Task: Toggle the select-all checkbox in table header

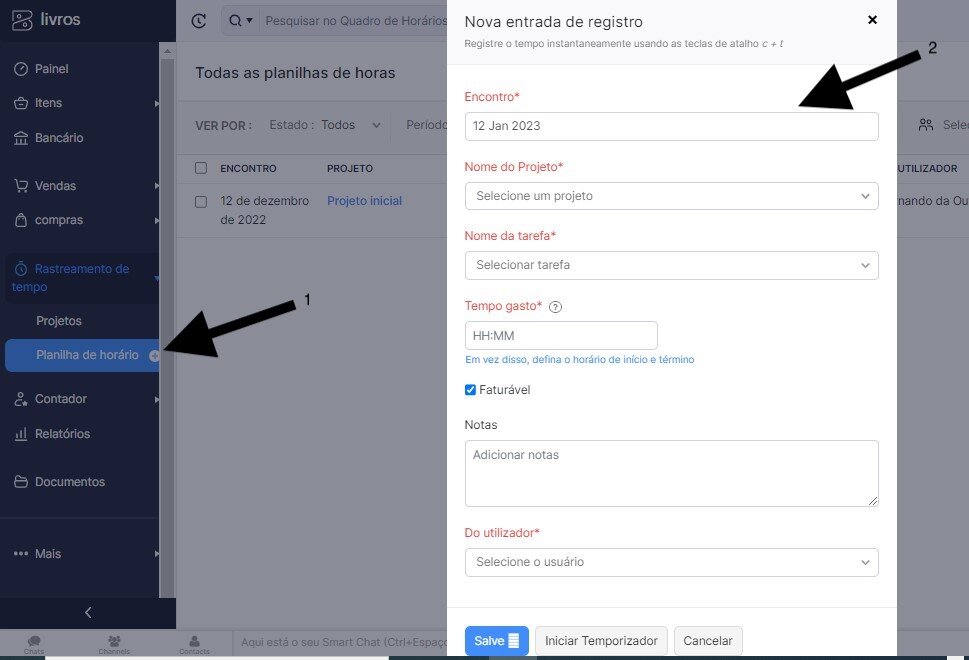Action: [x=201, y=168]
